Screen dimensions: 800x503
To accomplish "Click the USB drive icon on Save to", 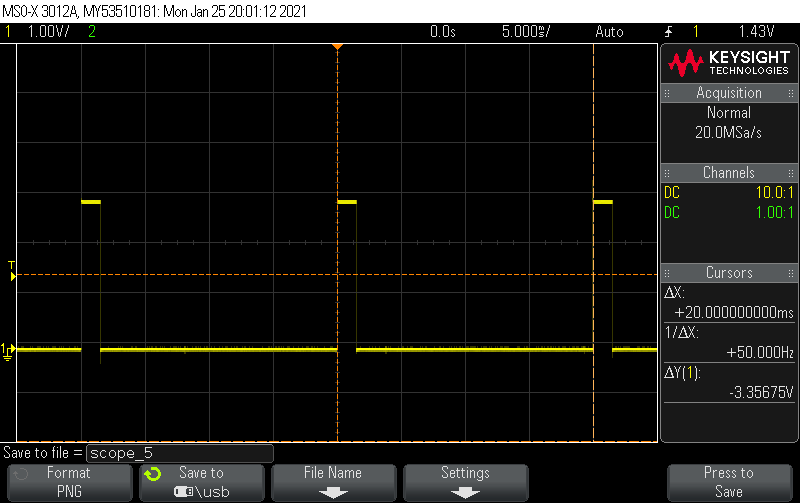I will tap(183, 492).
